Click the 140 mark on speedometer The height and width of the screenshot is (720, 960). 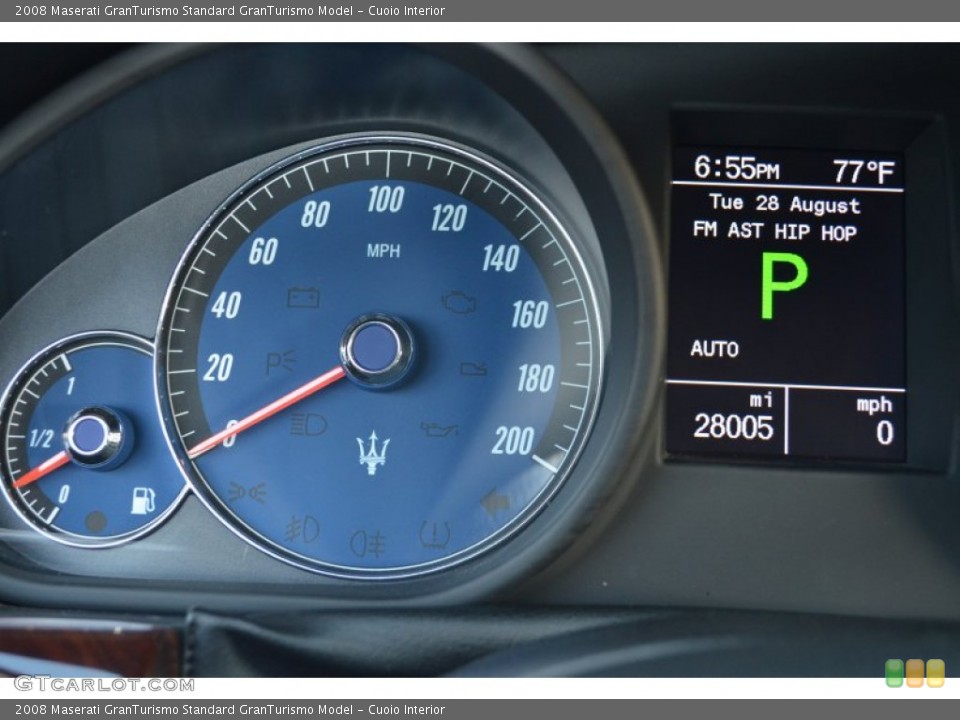coord(501,258)
